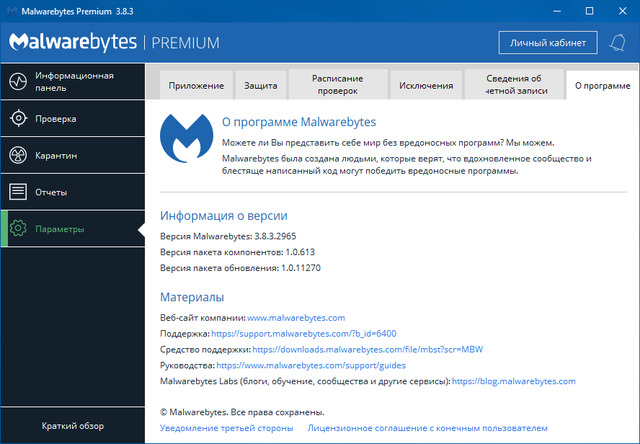This screenshot has height=444, width=640.
Task: Switch to the Приложение tab
Action: pyautogui.click(x=196, y=86)
